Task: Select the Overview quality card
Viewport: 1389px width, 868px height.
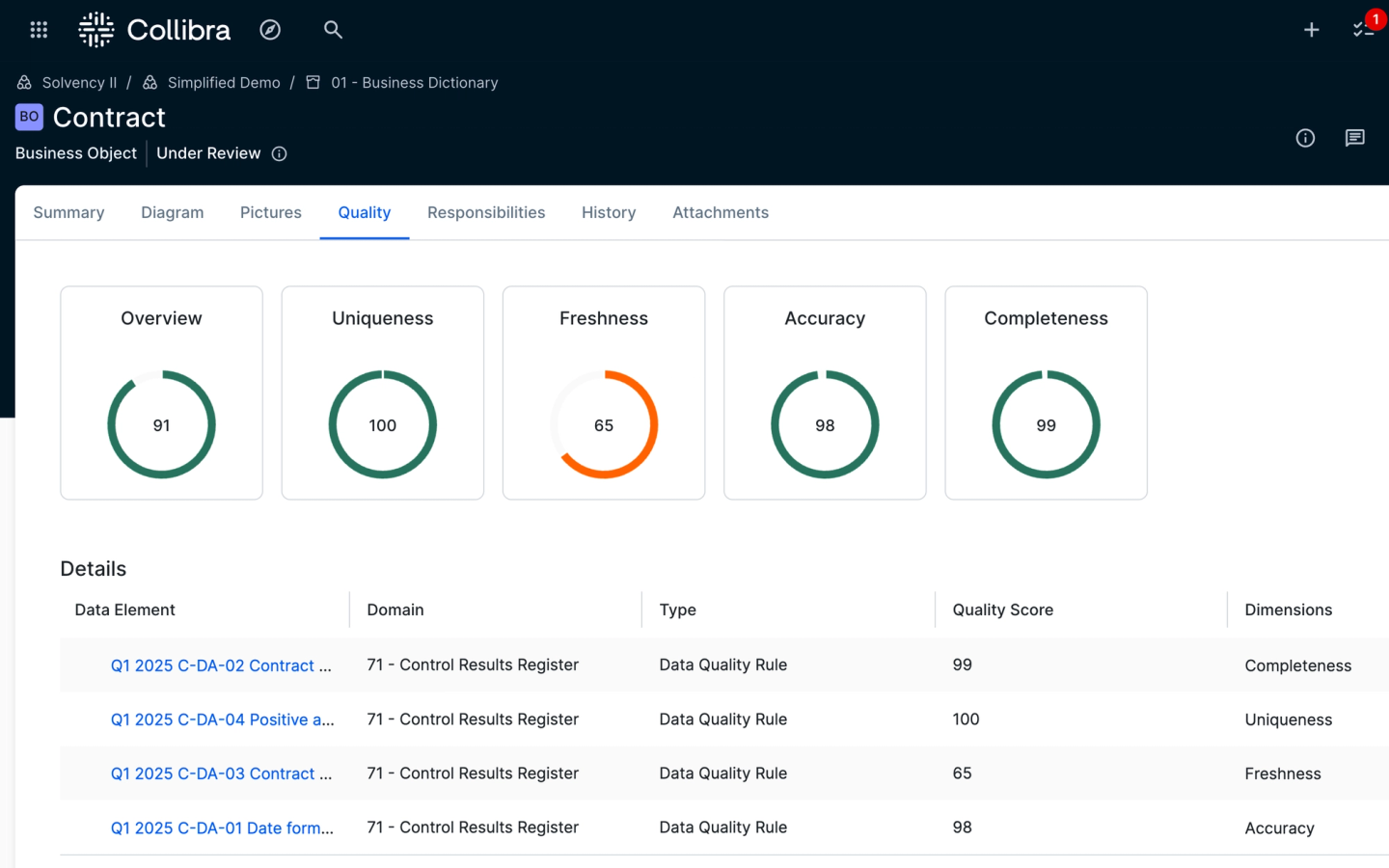Action: (161, 393)
